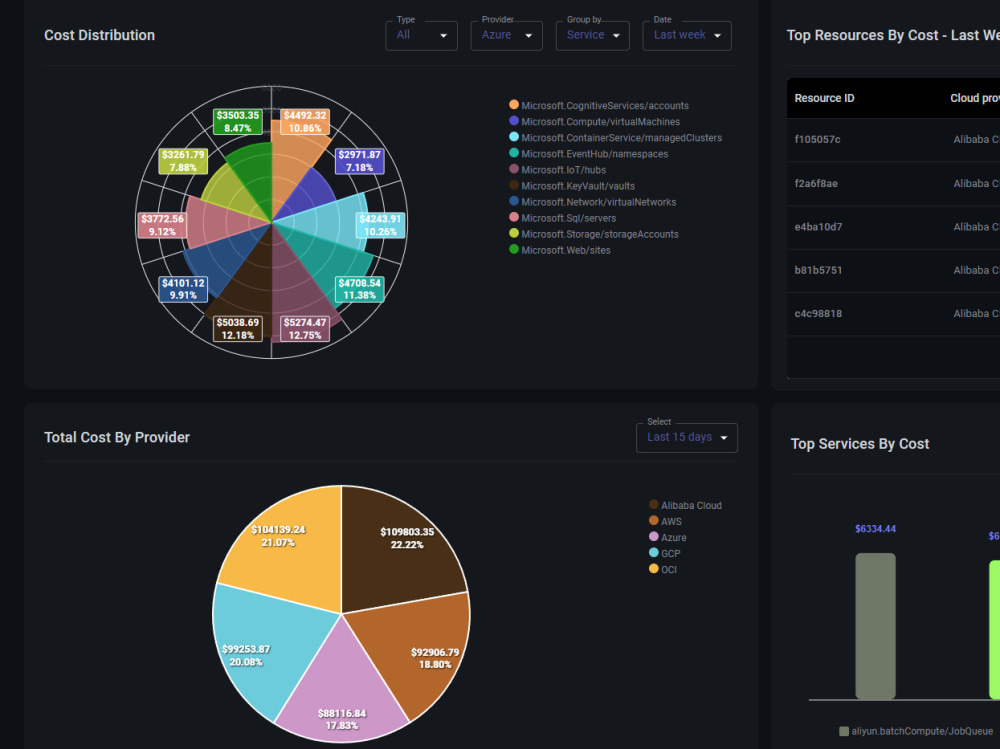Open the Date dropdown set to Last week

(687, 36)
